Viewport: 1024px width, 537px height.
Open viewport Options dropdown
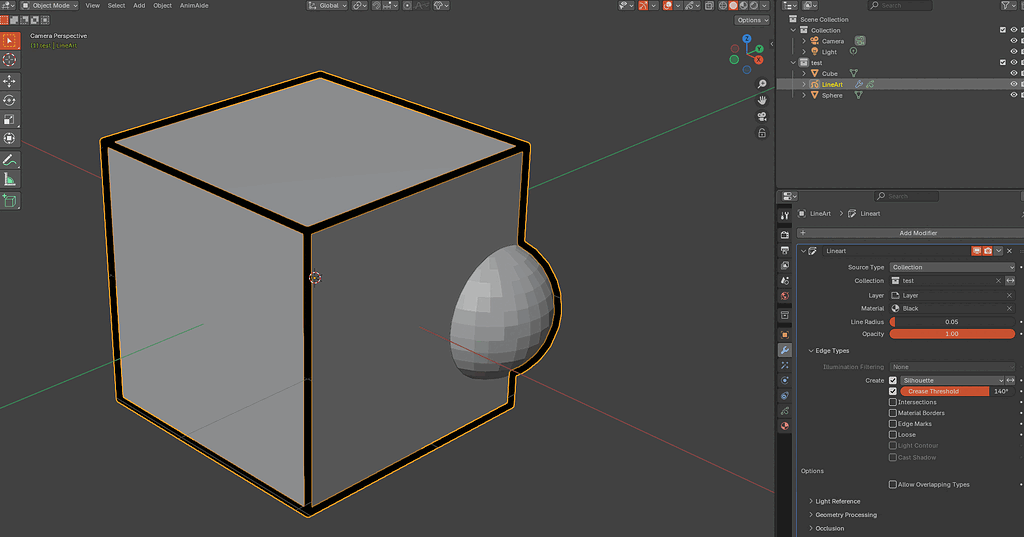click(752, 20)
